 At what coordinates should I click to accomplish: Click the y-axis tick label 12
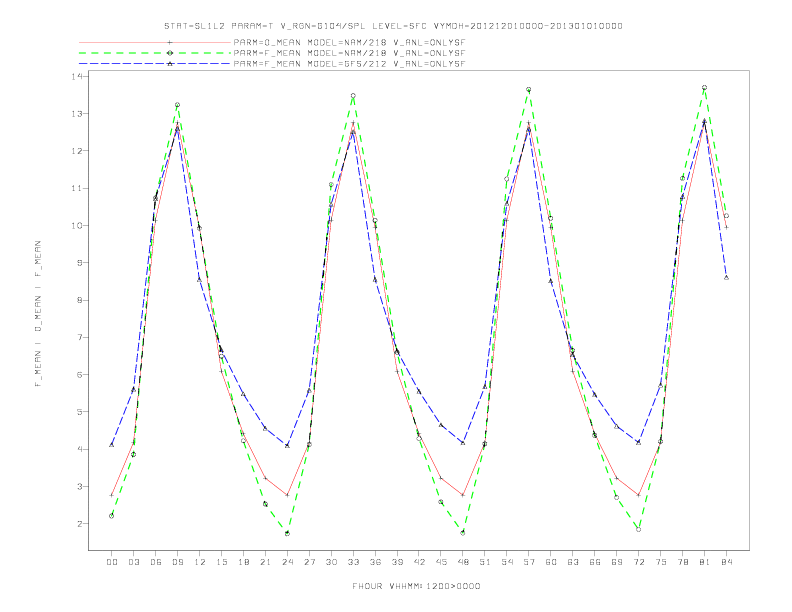(77, 151)
